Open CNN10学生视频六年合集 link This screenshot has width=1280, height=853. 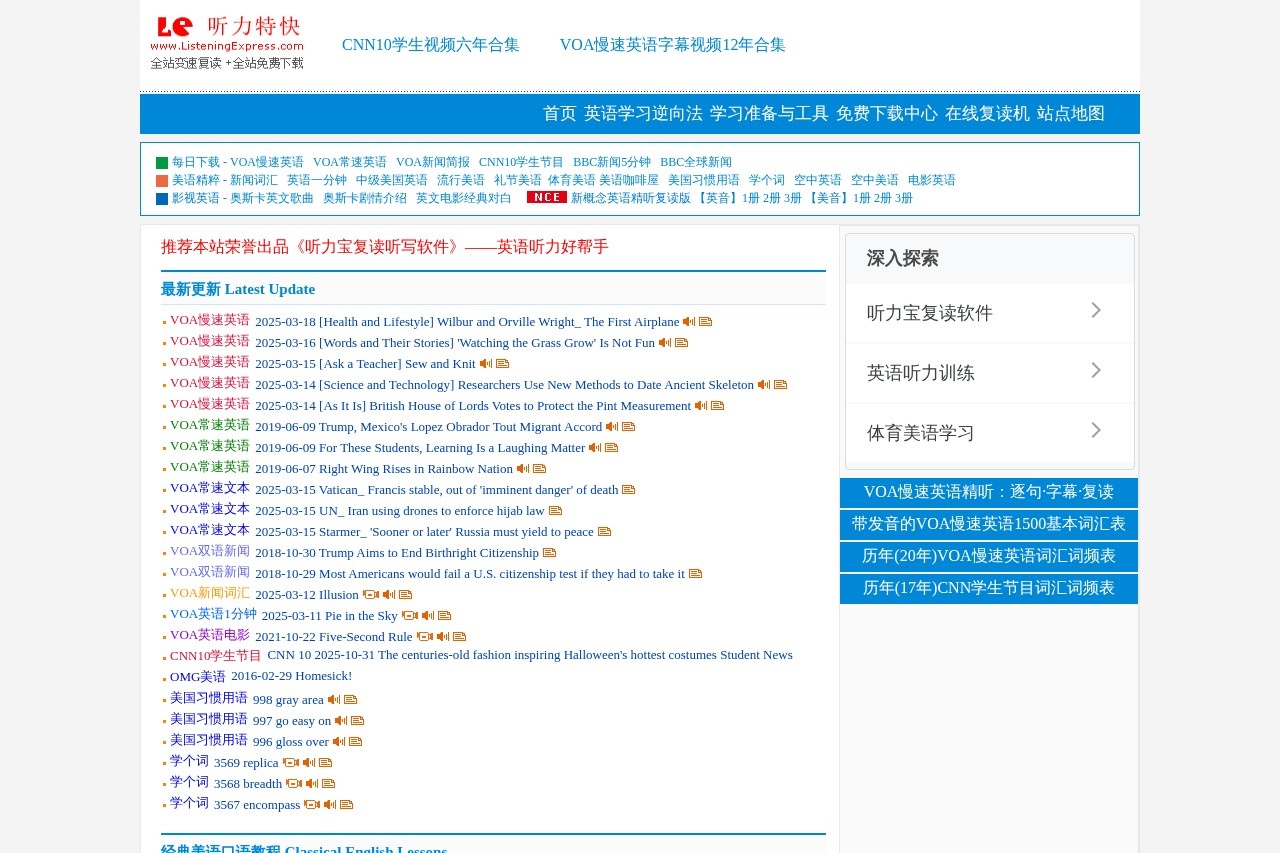[x=430, y=45]
